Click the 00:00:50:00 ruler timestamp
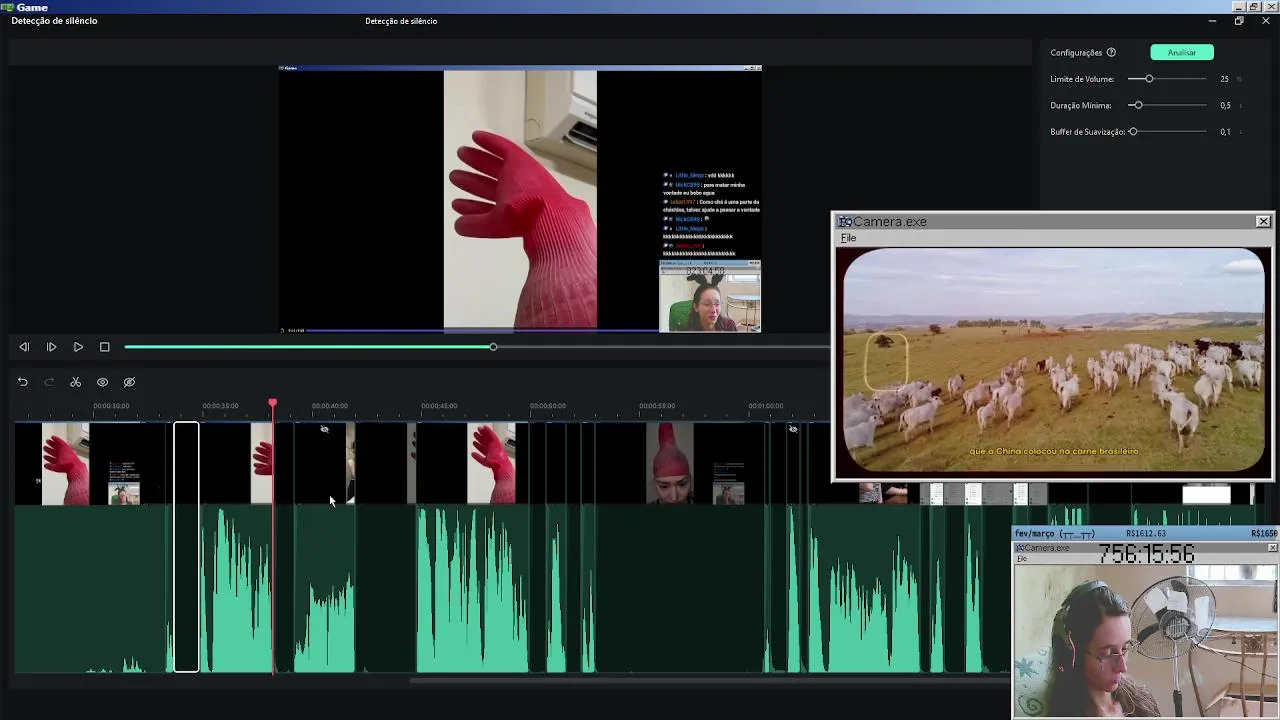 click(x=548, y=406)
